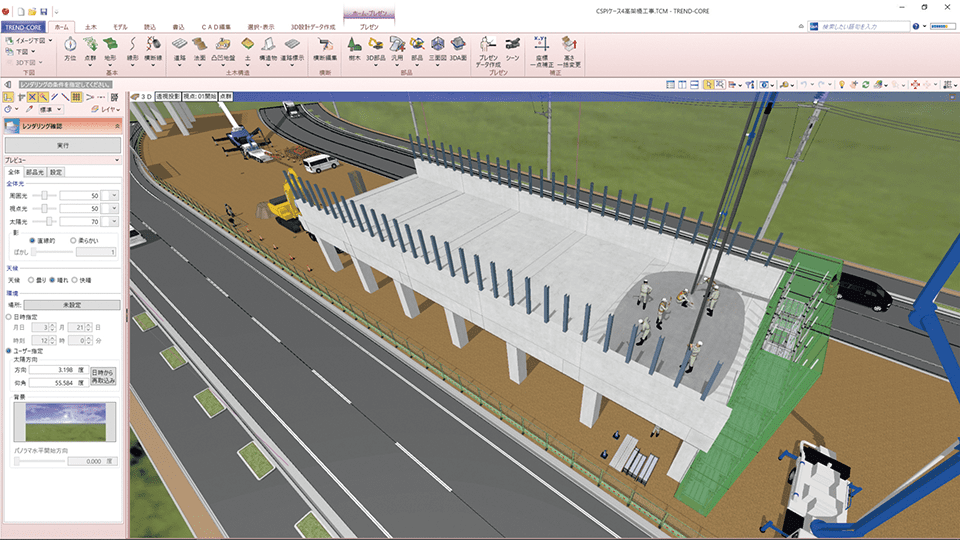Choose the 曇り weather radio button
This screenshot has height=540, width=960.
pyautogui.click(x=31, y=280)
